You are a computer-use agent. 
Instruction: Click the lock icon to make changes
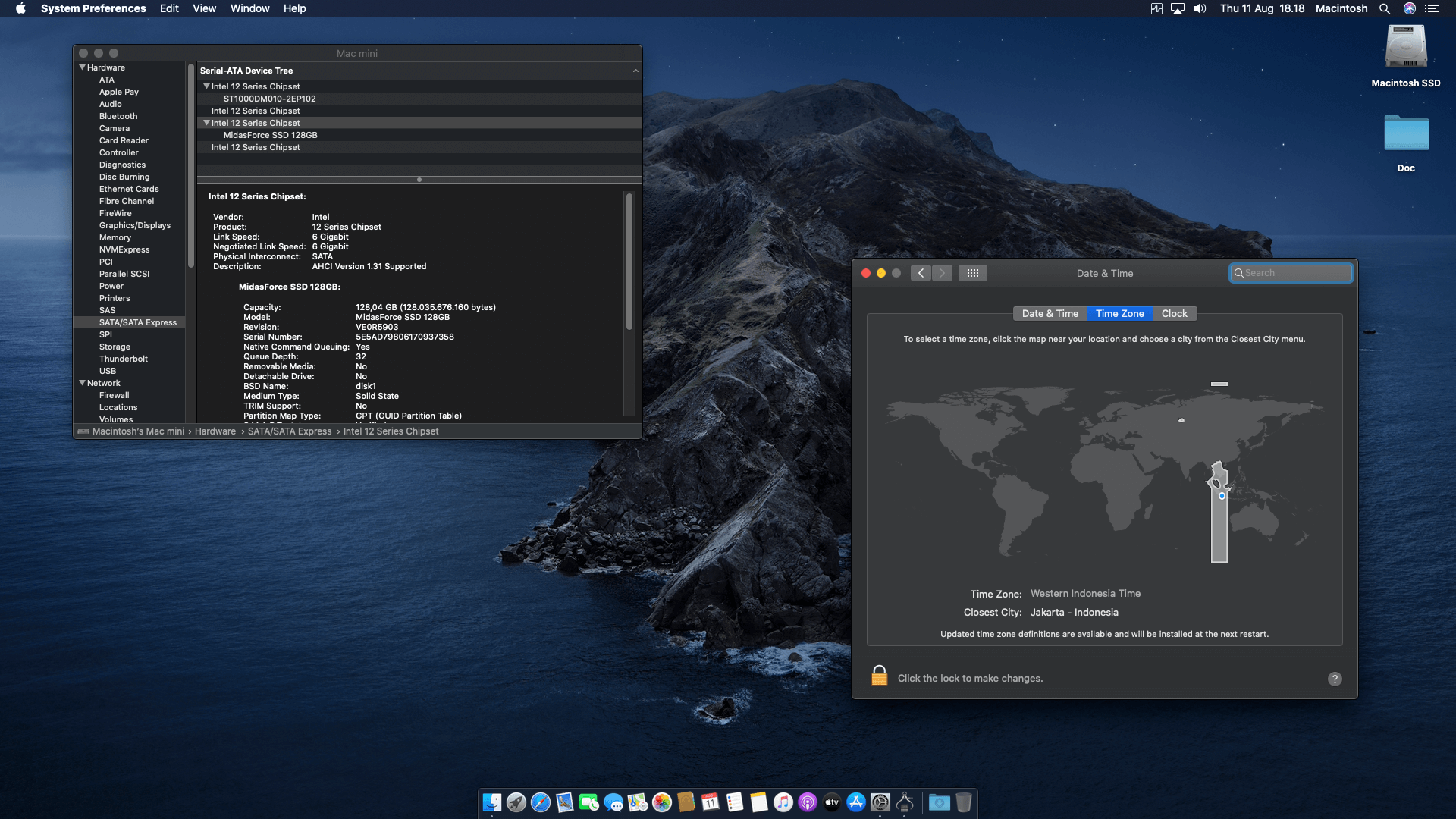[x=879, y=676]
